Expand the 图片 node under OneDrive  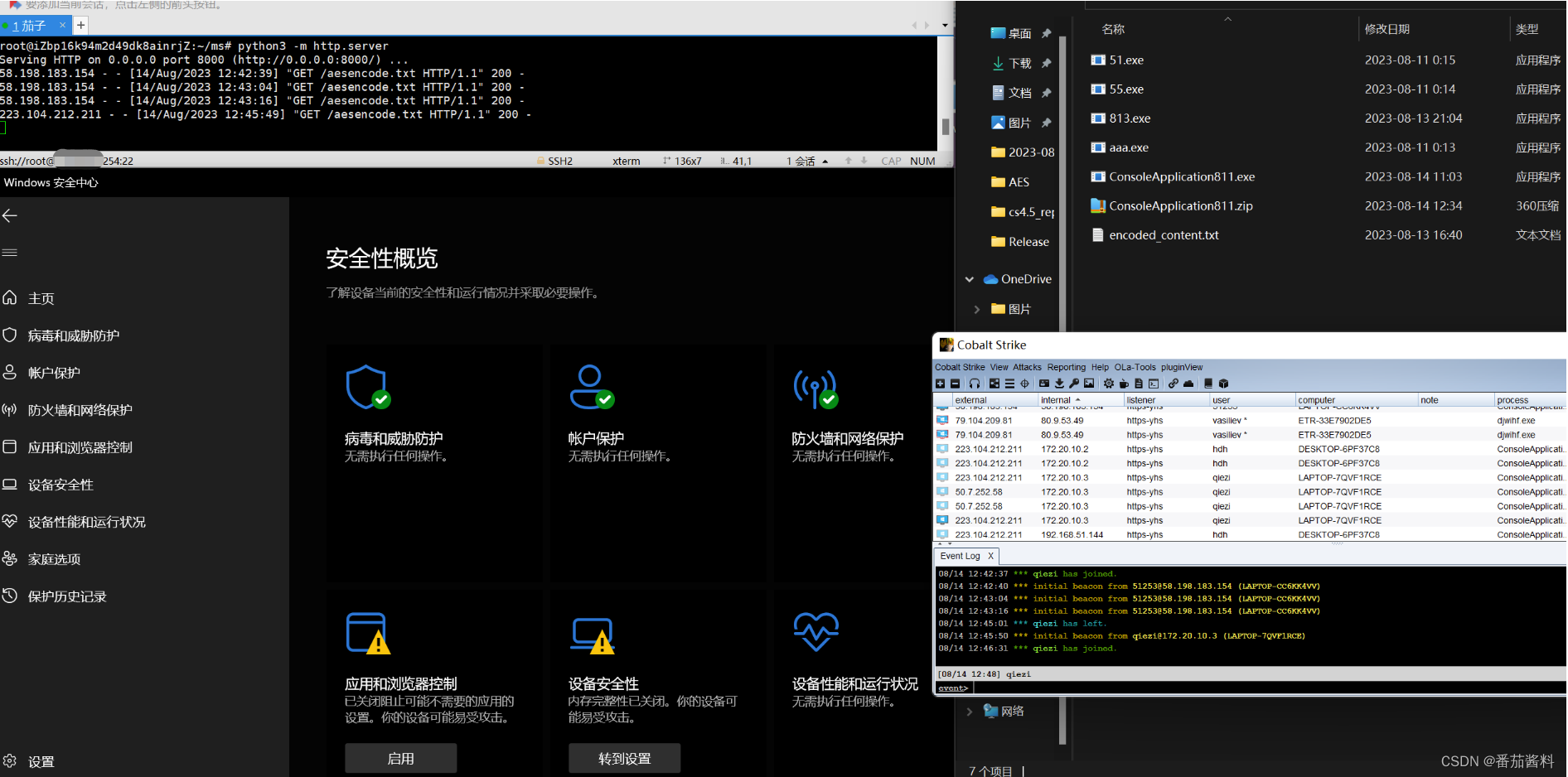coord(977,310)
